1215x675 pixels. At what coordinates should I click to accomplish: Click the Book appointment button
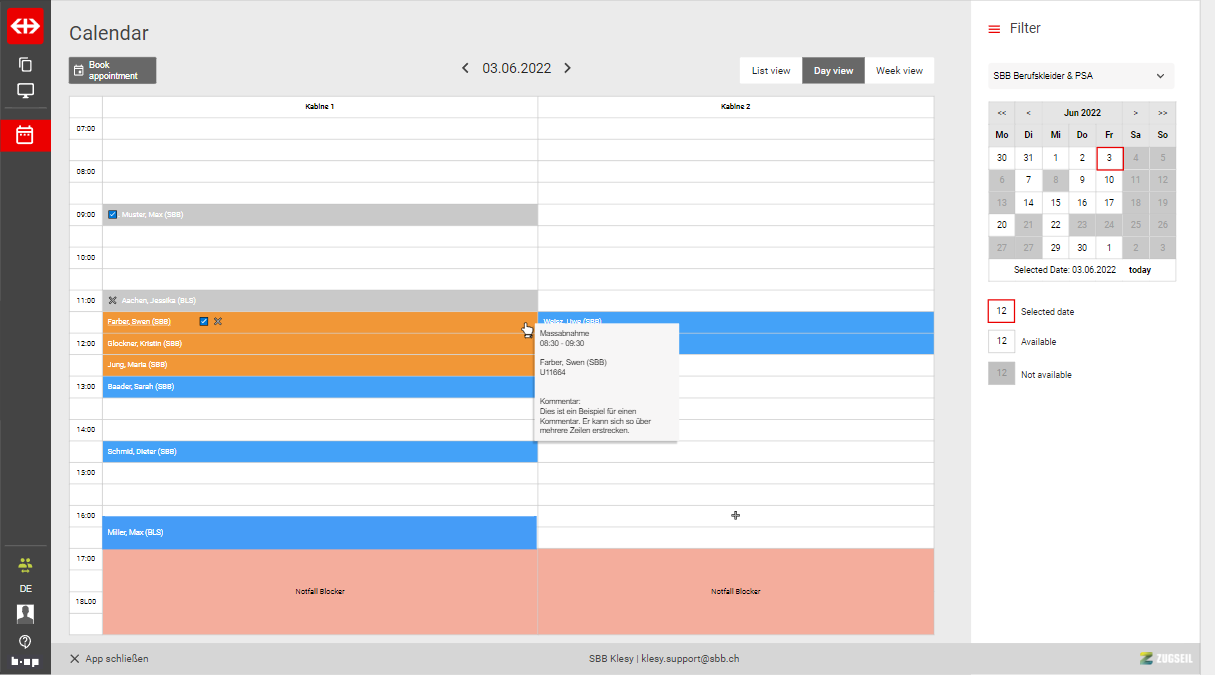click(x=112, y=70)
